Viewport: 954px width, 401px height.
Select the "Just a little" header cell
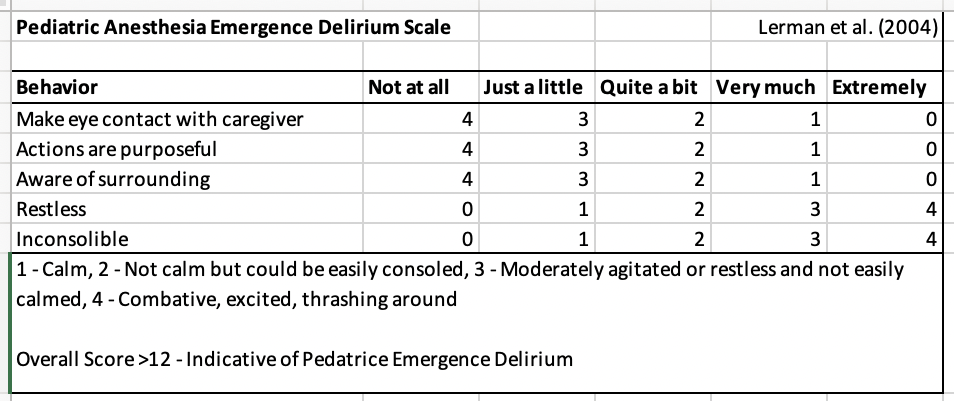coord(532,88)
